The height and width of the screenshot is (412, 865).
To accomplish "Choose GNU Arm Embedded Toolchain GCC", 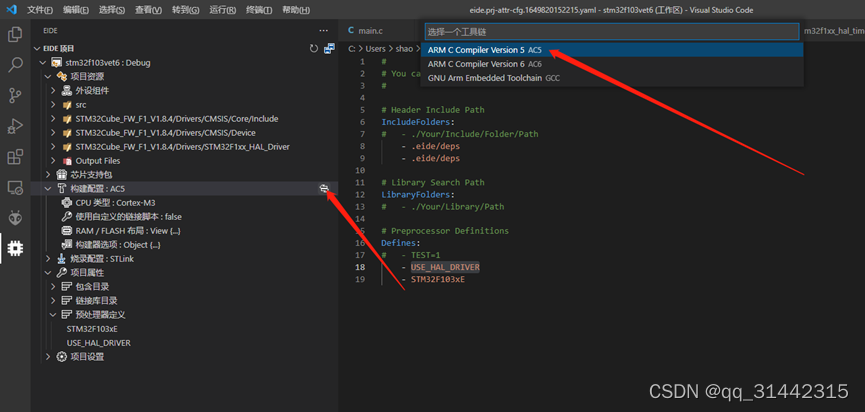I will [612, 78].
